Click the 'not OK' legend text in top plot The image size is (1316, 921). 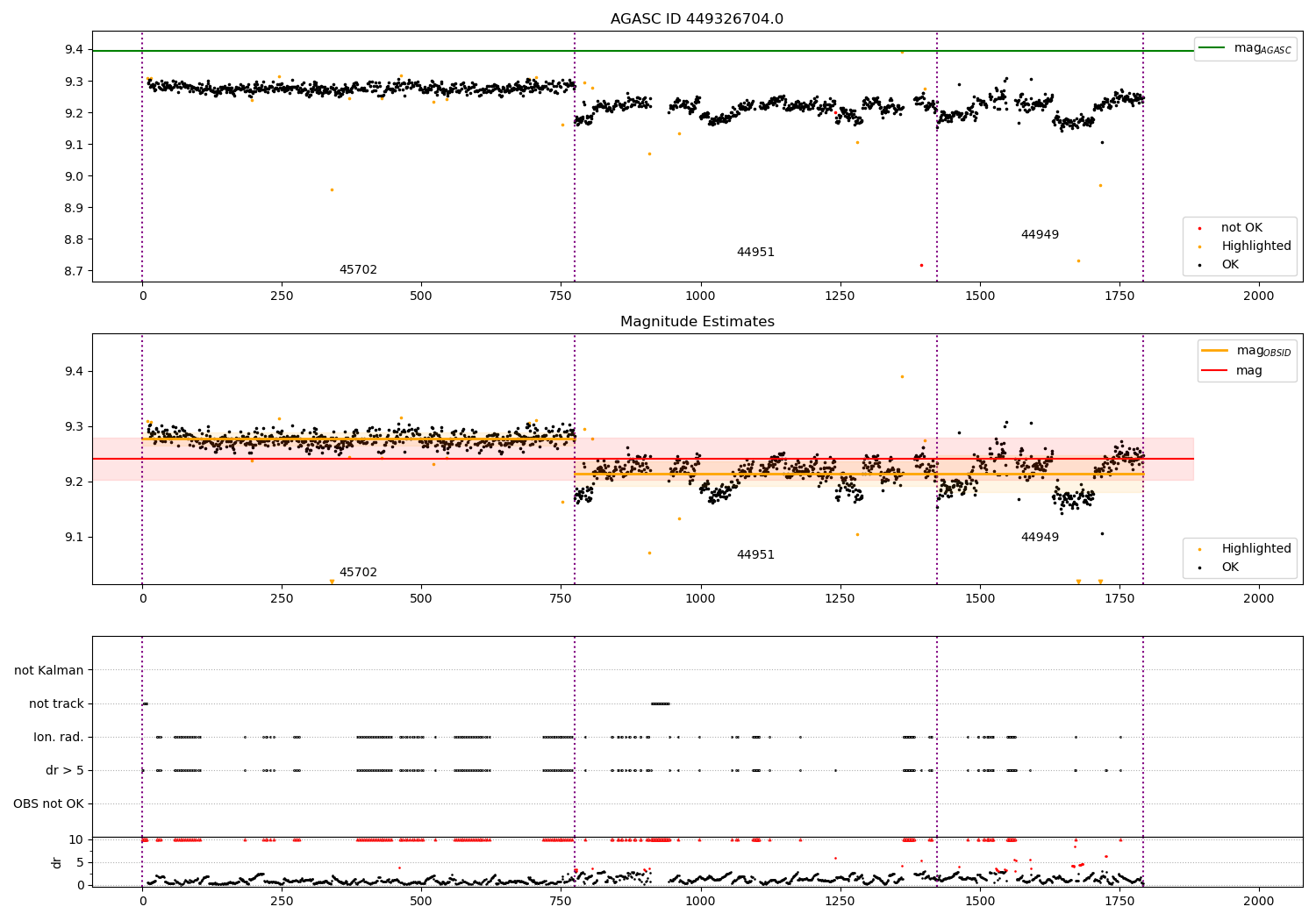pos(1241,228)
